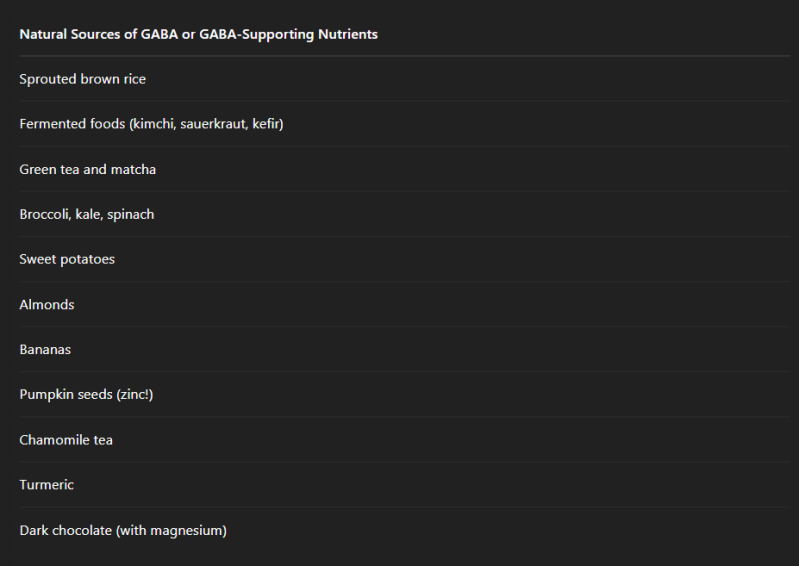799x566 pixels.
Task: Select the Chamomile tea entry
Action: coord(66,439)
